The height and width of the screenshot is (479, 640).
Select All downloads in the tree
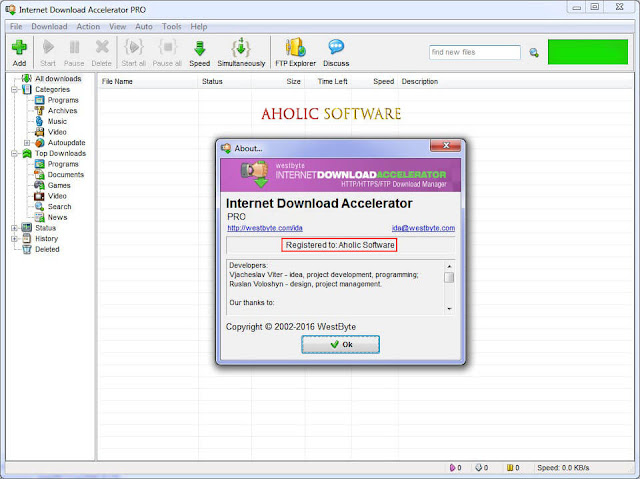pyautogui.click(x=58, y=78)
